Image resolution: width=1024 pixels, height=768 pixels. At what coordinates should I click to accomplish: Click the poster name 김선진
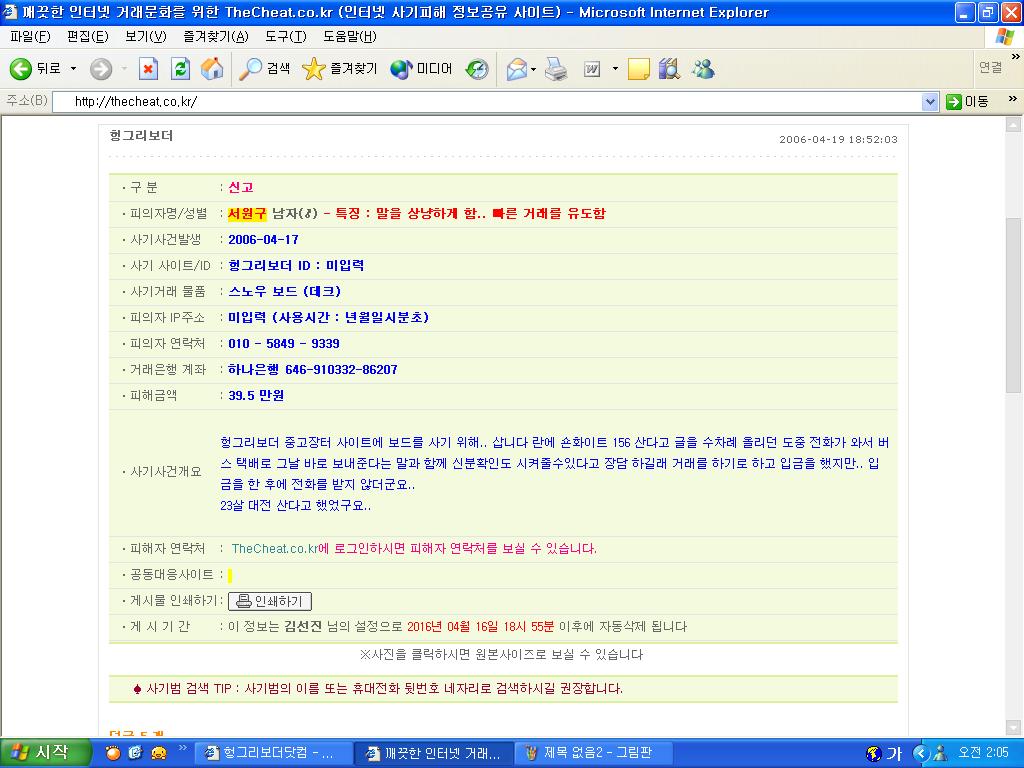point(303,627)
